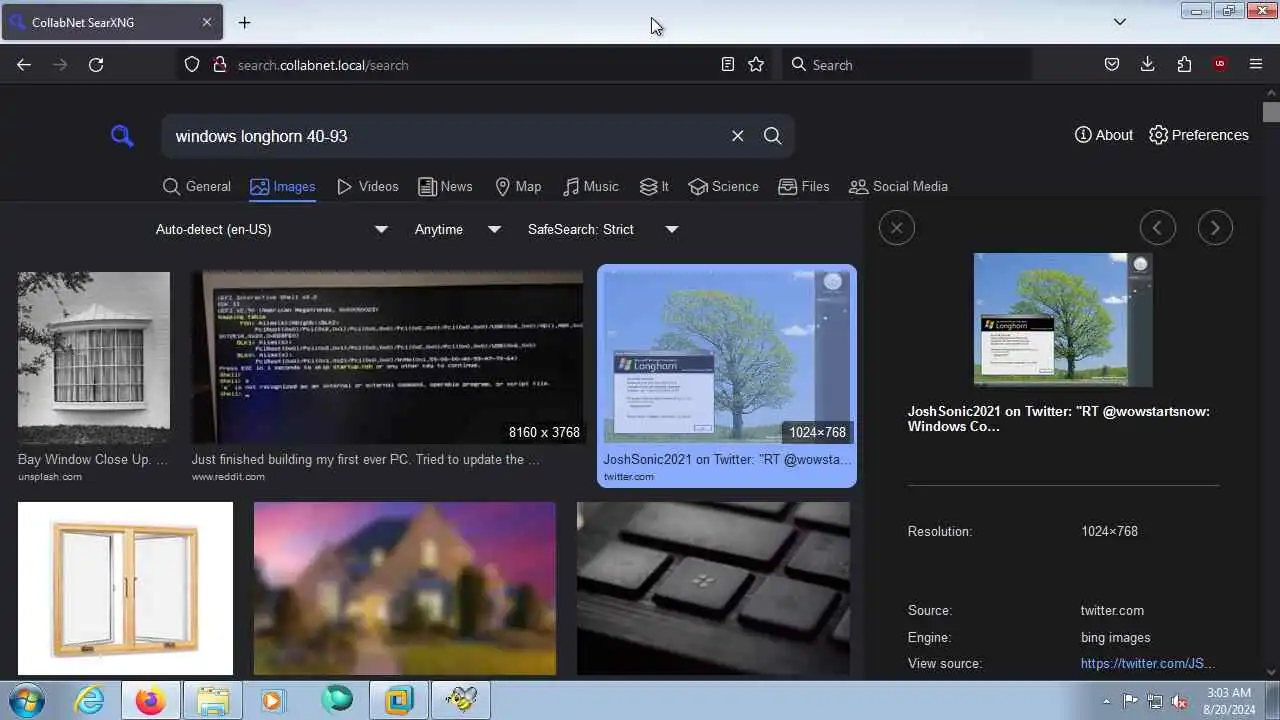This screenshot has width=1280, height=720.
Task: Open the About page
Action: pyautogui.click(x=1104, y=135)
